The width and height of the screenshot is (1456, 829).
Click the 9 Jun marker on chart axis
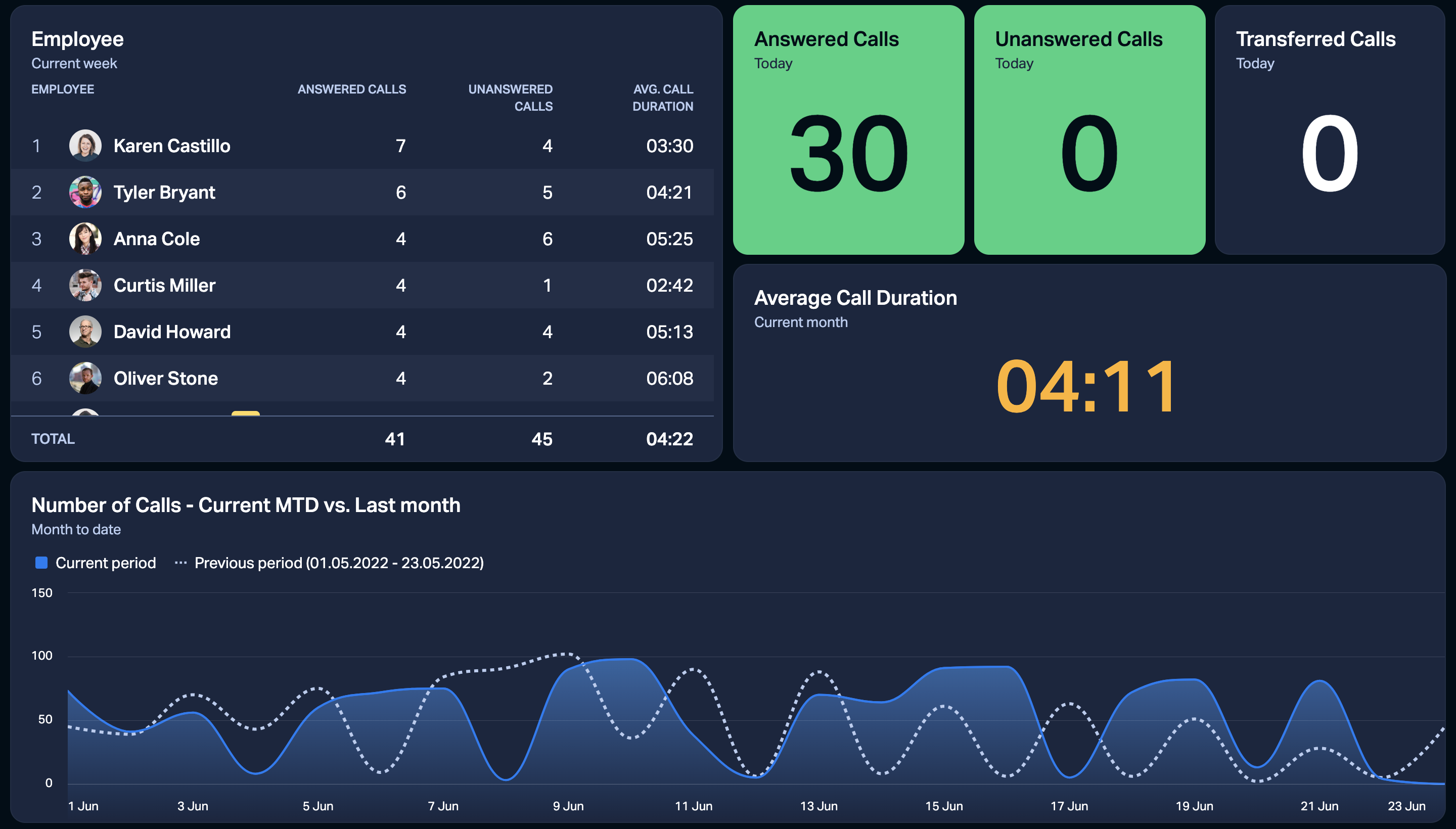(568, 806)
